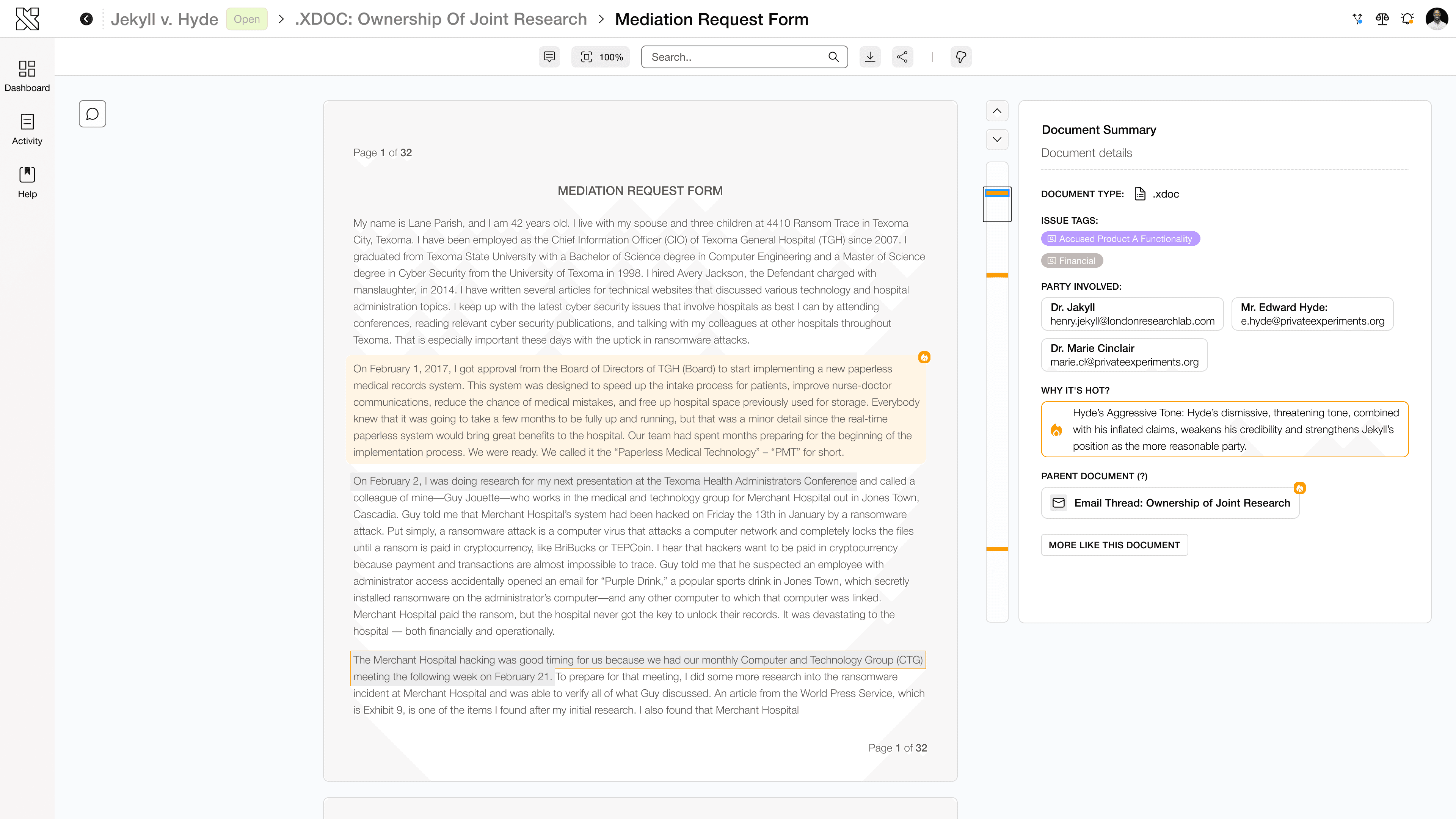Click the download document icon

[870, 56]
